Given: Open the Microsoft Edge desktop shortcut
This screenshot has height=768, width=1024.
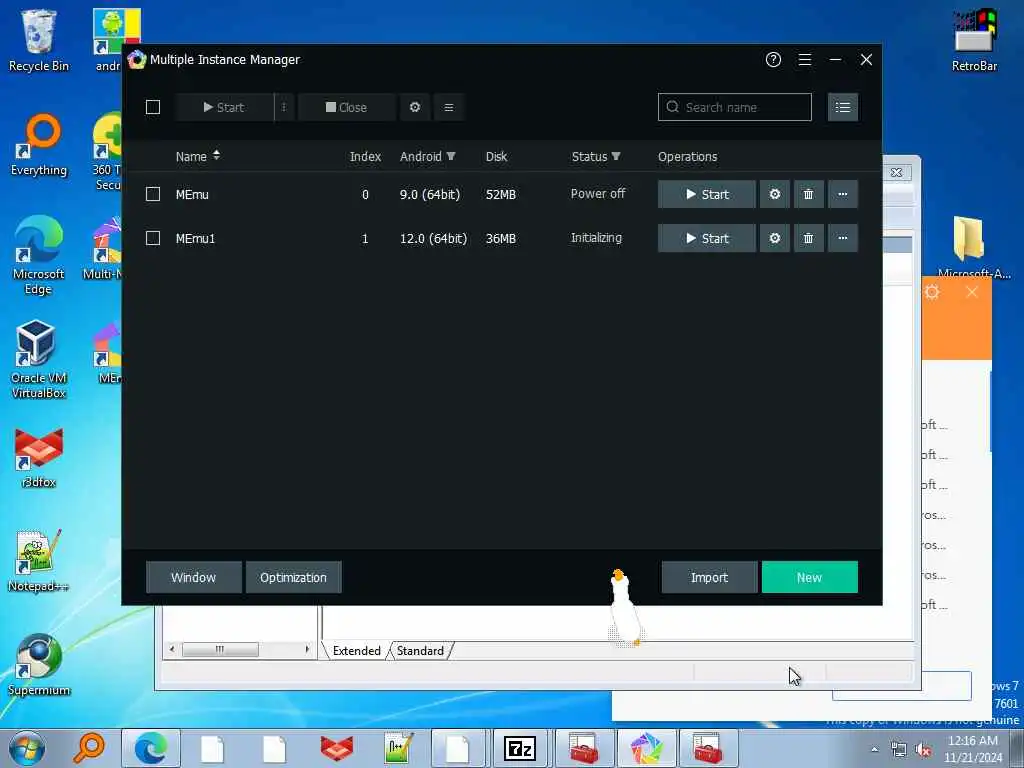Looking at the screenshot, I should click(x=39, y=255).
